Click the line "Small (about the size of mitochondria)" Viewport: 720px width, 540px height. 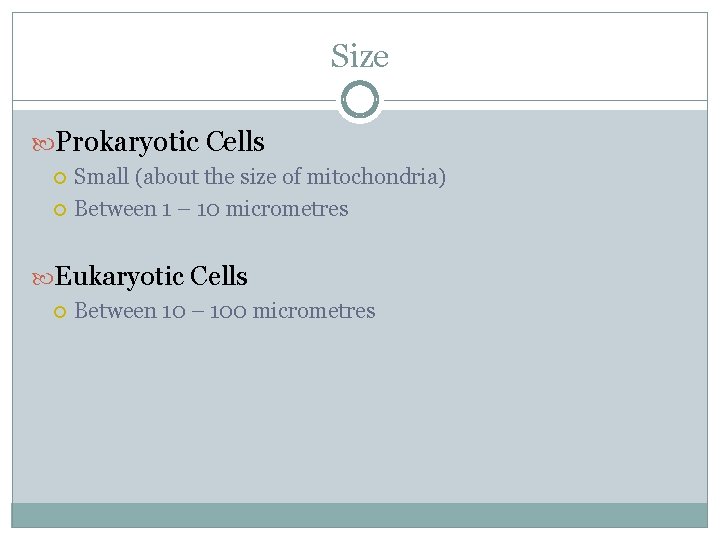(x=260, y=177)
